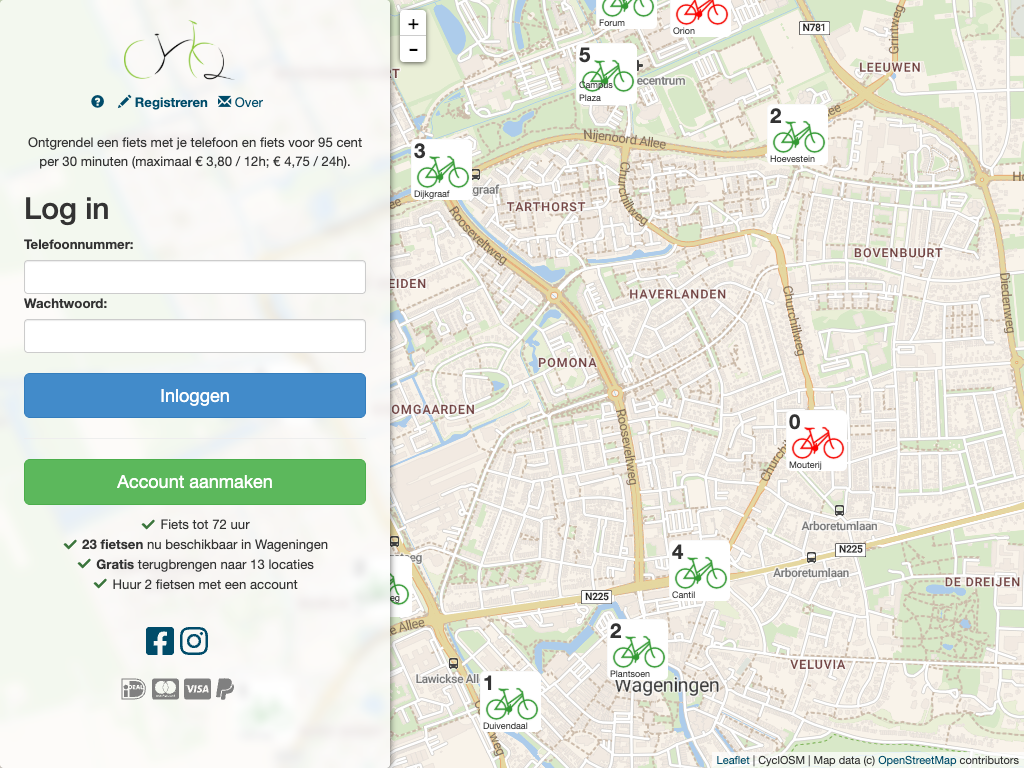Click the 'Gratis terugbrengen naar 13 locaties' text
Screen dimensions: 1024x768
tap(204, 564)
